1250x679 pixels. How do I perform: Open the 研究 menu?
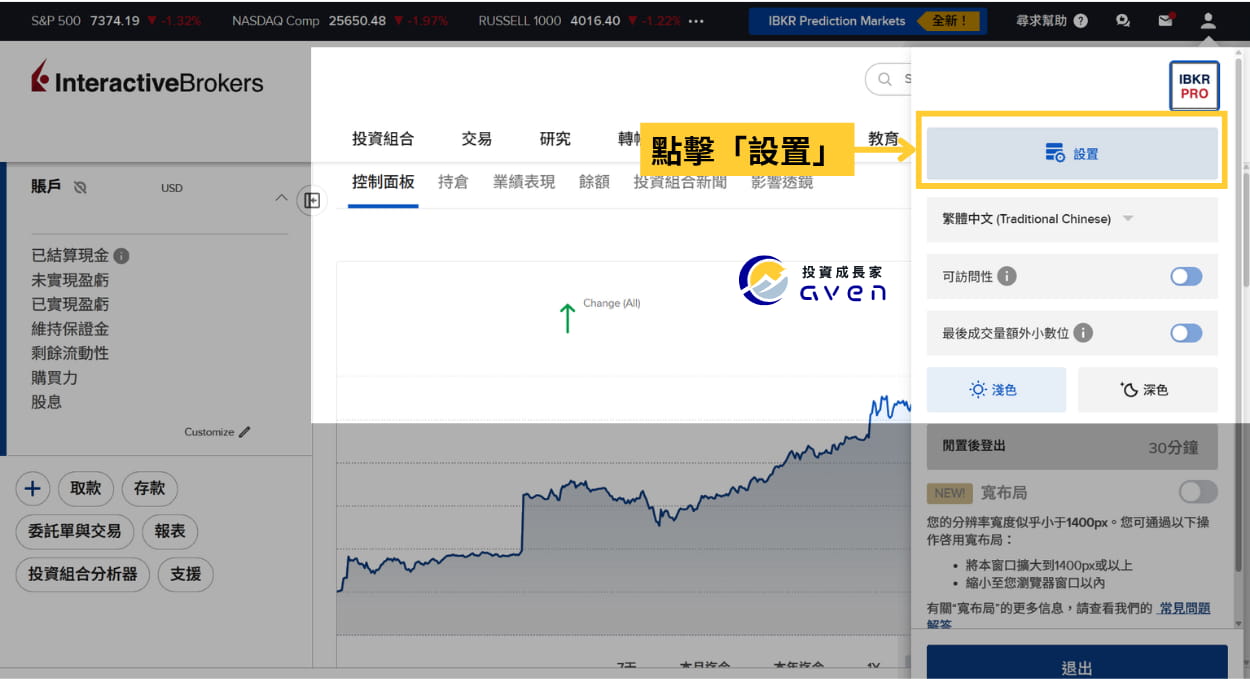click(x=555, y=139)
